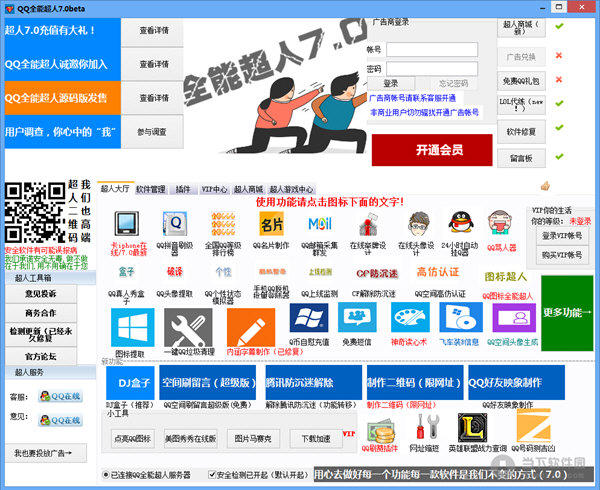Click the 登录 button in advertiser login
The height and width of the screenshot is (490, 600).
(391, 83)
